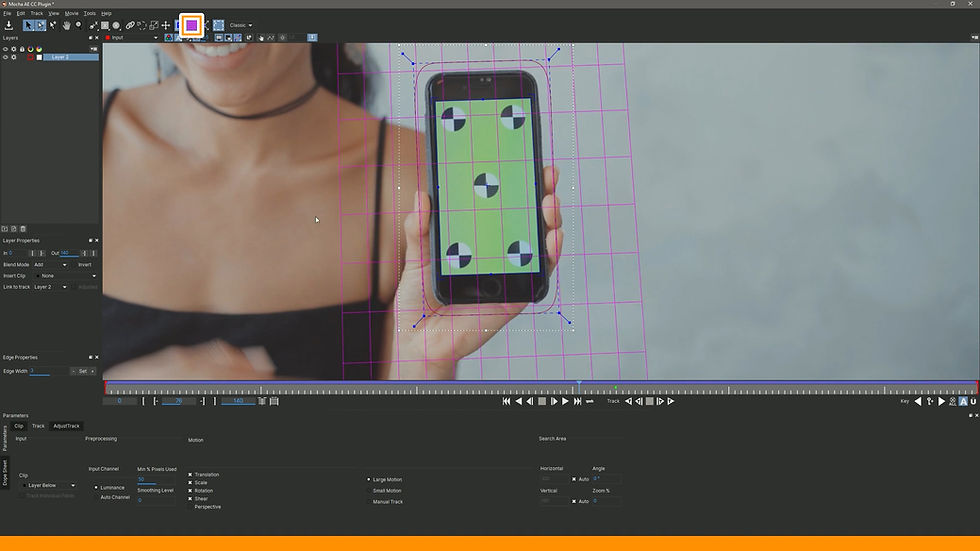Click the Min % Pixels Used field
This screenshot has height=551, width=980.
tap(156, 479)
